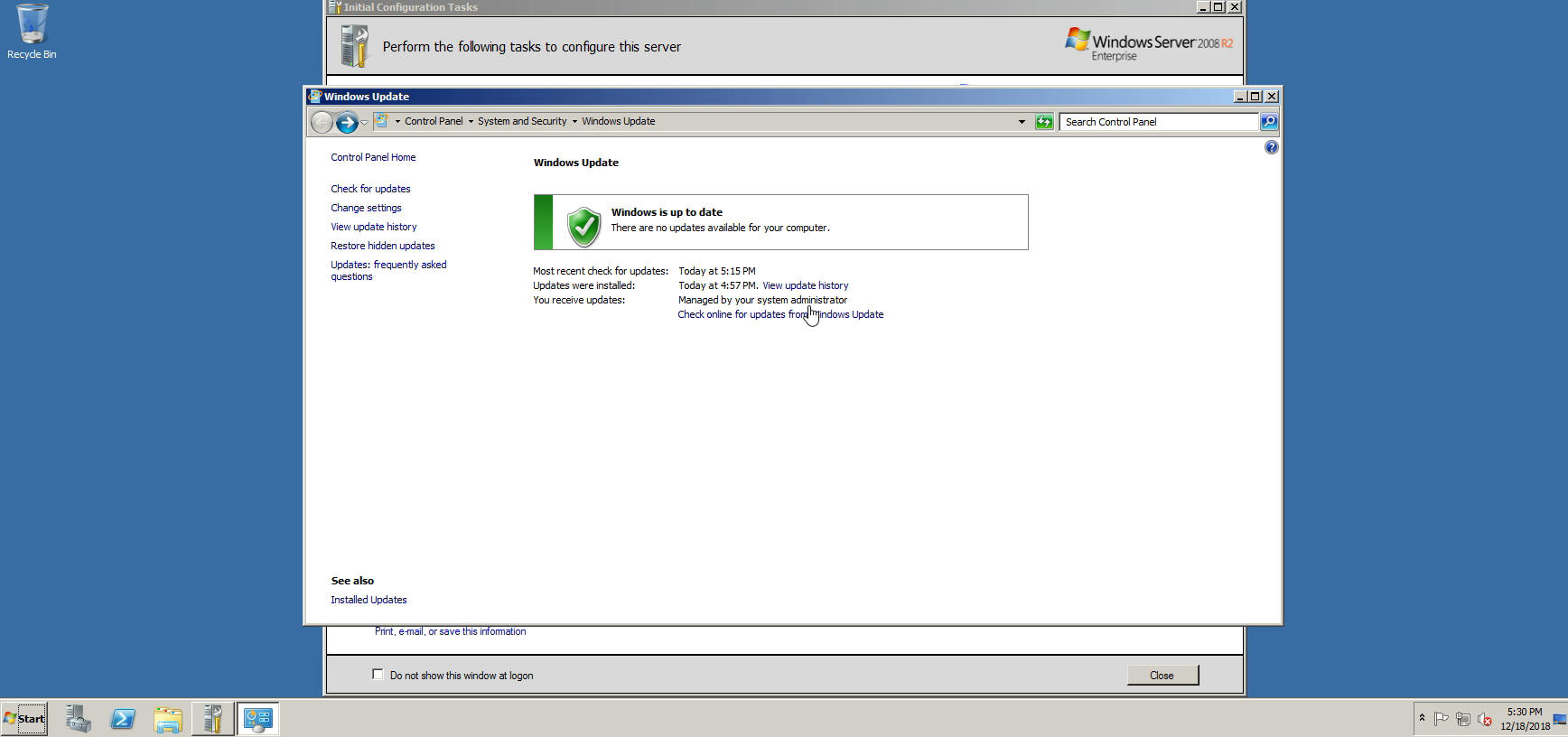Viewport: 1568px width, 737px height.
Task: Minimize the Windows Update window
Action: 1240,96
